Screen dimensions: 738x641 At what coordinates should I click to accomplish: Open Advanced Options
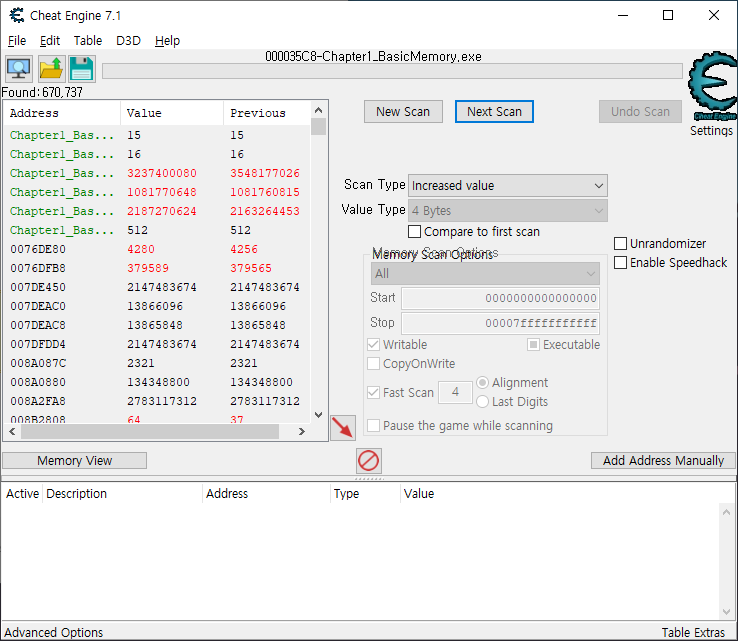tap(54, 632)
